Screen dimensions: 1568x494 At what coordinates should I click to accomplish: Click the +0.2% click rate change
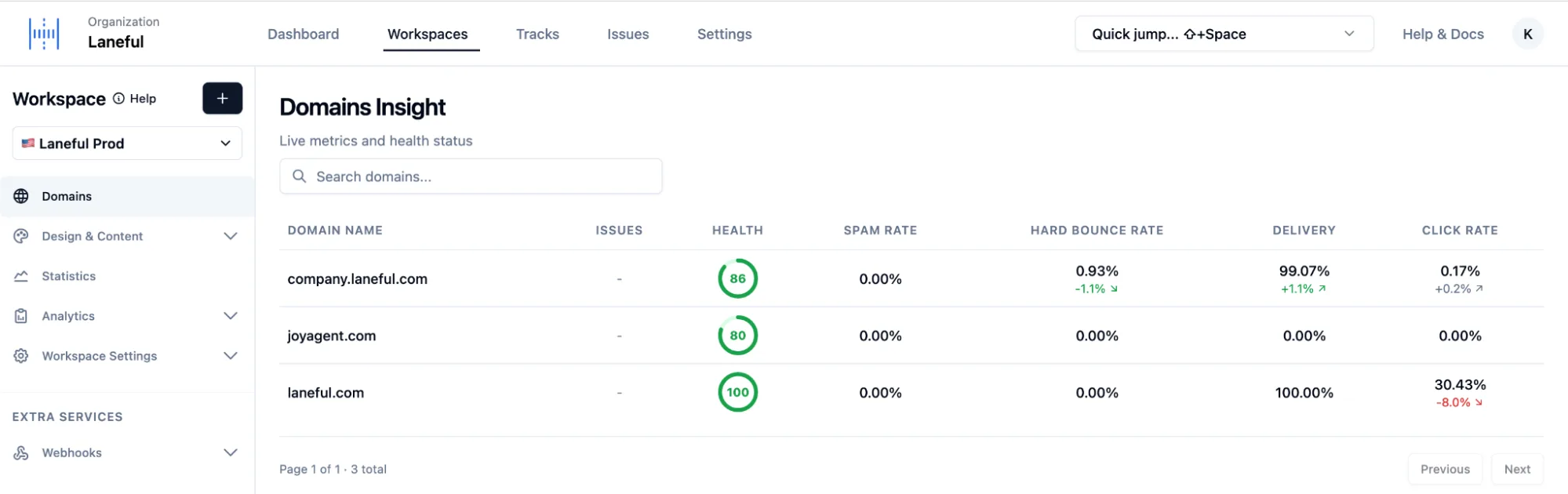[1459, 289]
